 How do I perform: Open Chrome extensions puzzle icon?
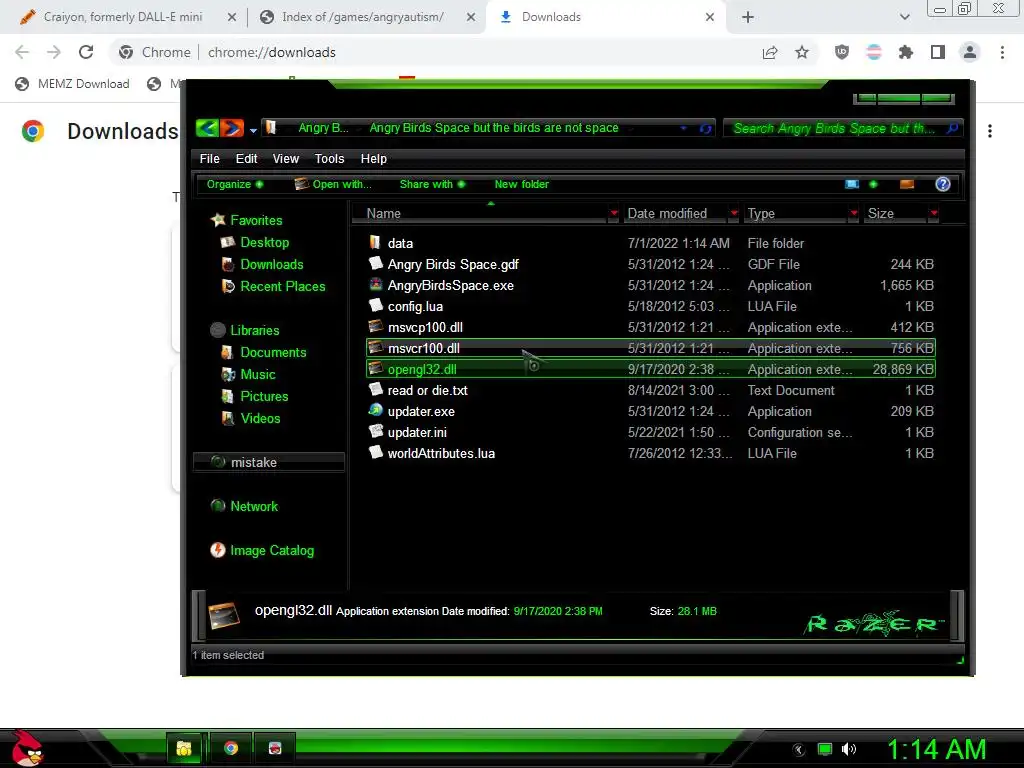click(905, 52)
